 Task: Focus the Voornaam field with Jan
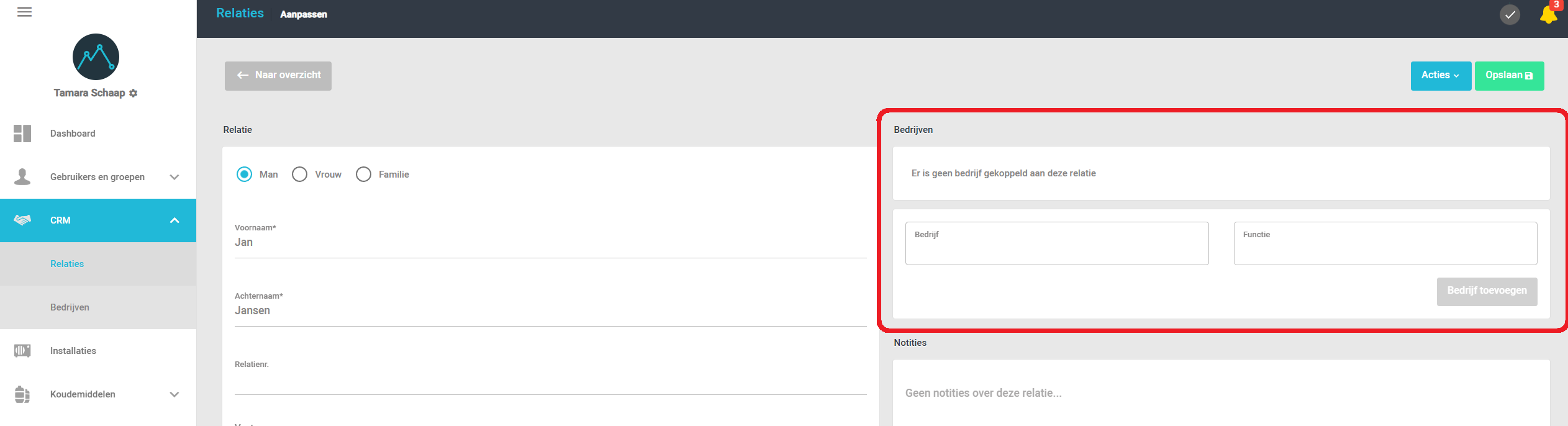(550, 242)
